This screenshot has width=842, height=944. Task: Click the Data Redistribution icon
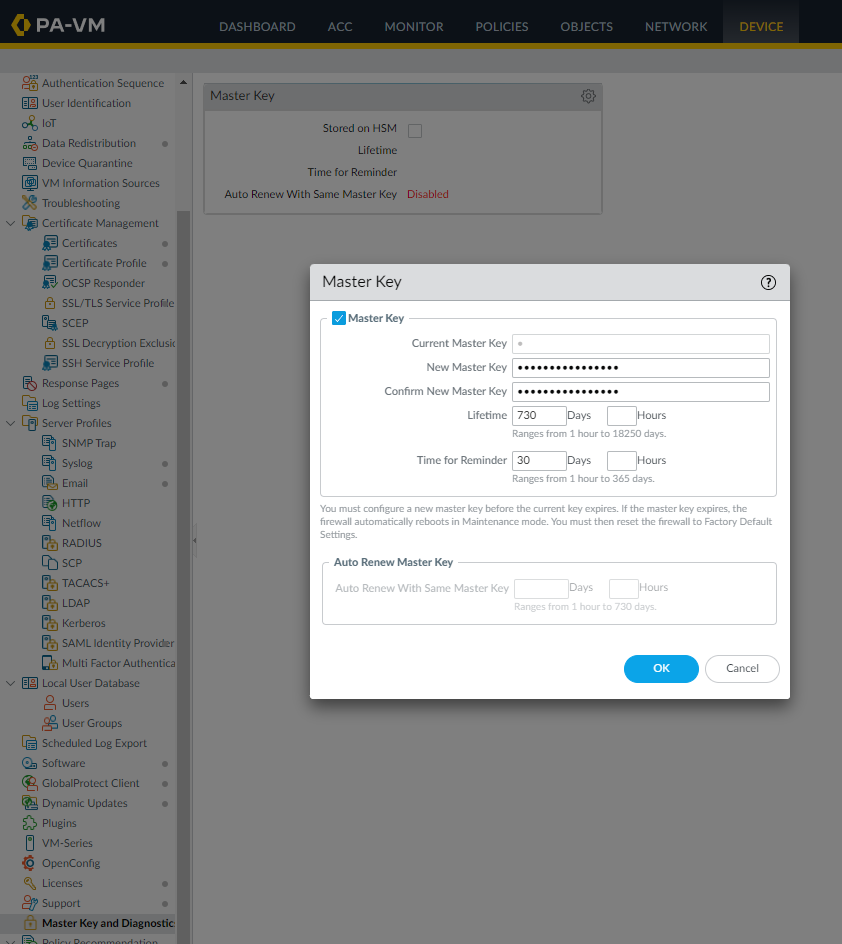[29, 143]
